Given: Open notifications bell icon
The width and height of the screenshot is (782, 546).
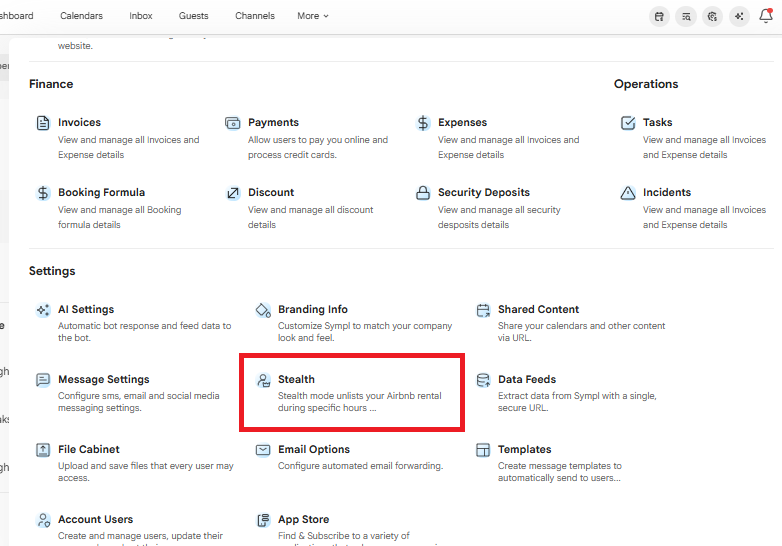Looking at the screenshot, I should [766, 16].
